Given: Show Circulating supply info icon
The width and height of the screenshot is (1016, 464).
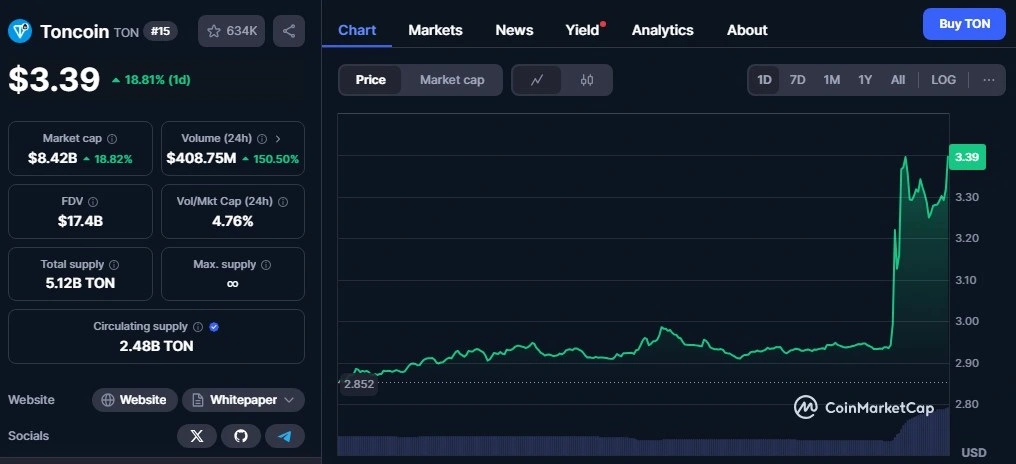Looking at the screenshot, I should [198, 327].
